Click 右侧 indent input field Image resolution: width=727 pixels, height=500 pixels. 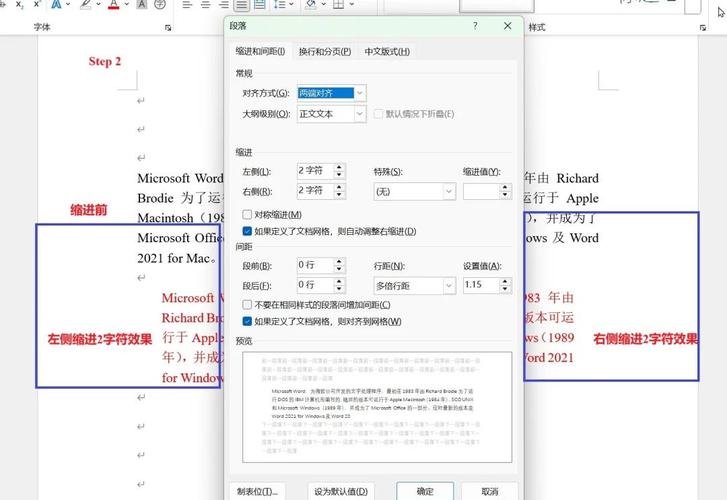click(315, 191)
